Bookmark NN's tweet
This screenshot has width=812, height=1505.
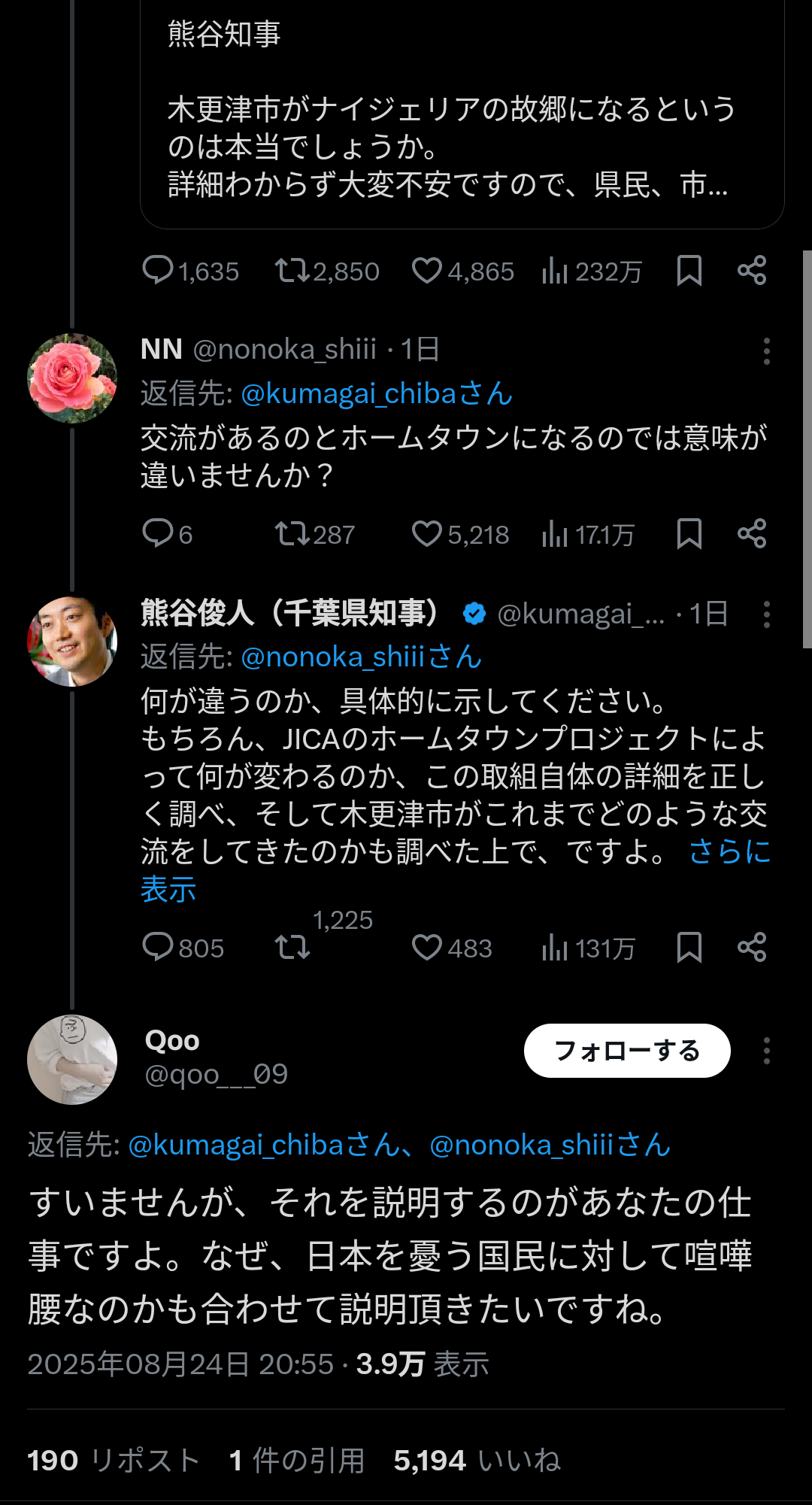[689, 534]
